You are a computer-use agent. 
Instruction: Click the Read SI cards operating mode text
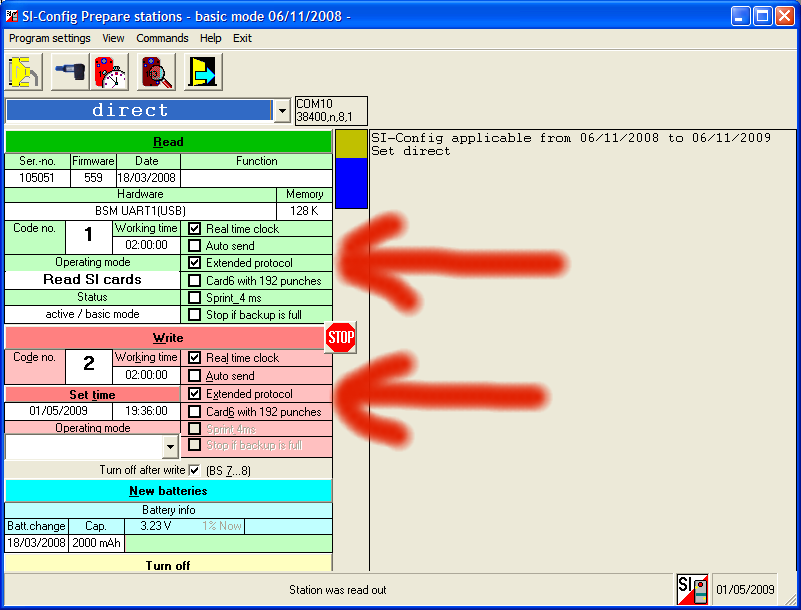click(x=92, y=279)
